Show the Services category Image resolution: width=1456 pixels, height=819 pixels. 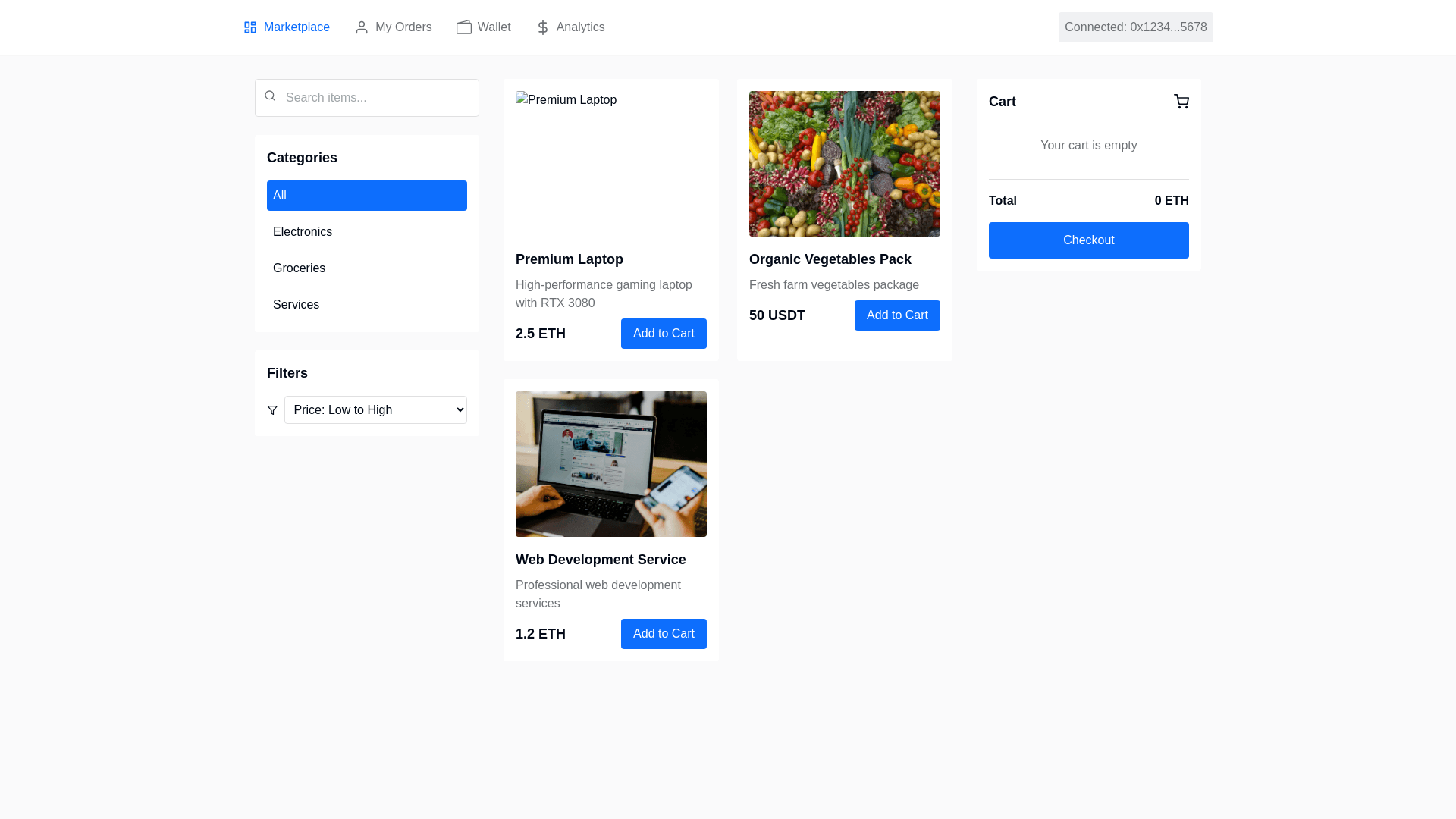[x=367, y=305]
